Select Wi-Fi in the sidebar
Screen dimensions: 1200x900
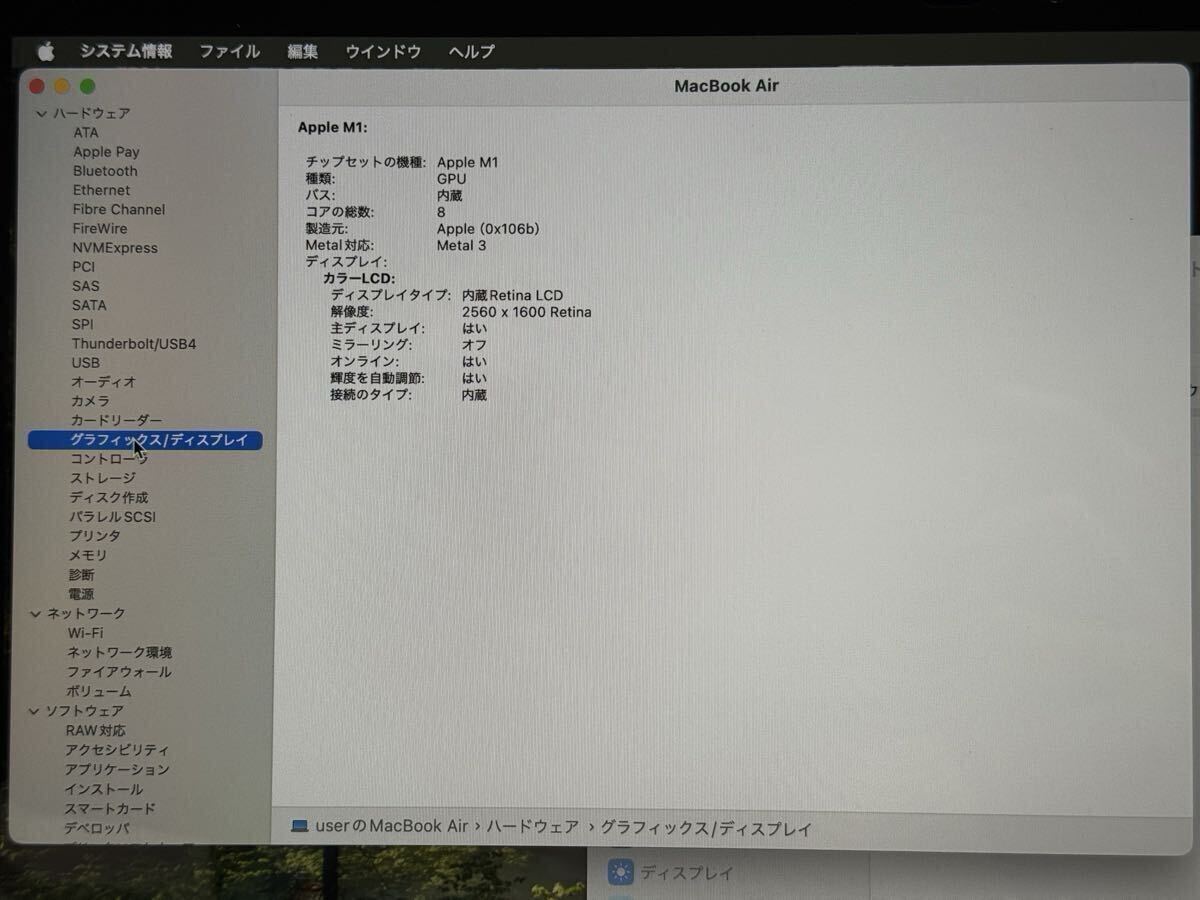pos(85,633)
